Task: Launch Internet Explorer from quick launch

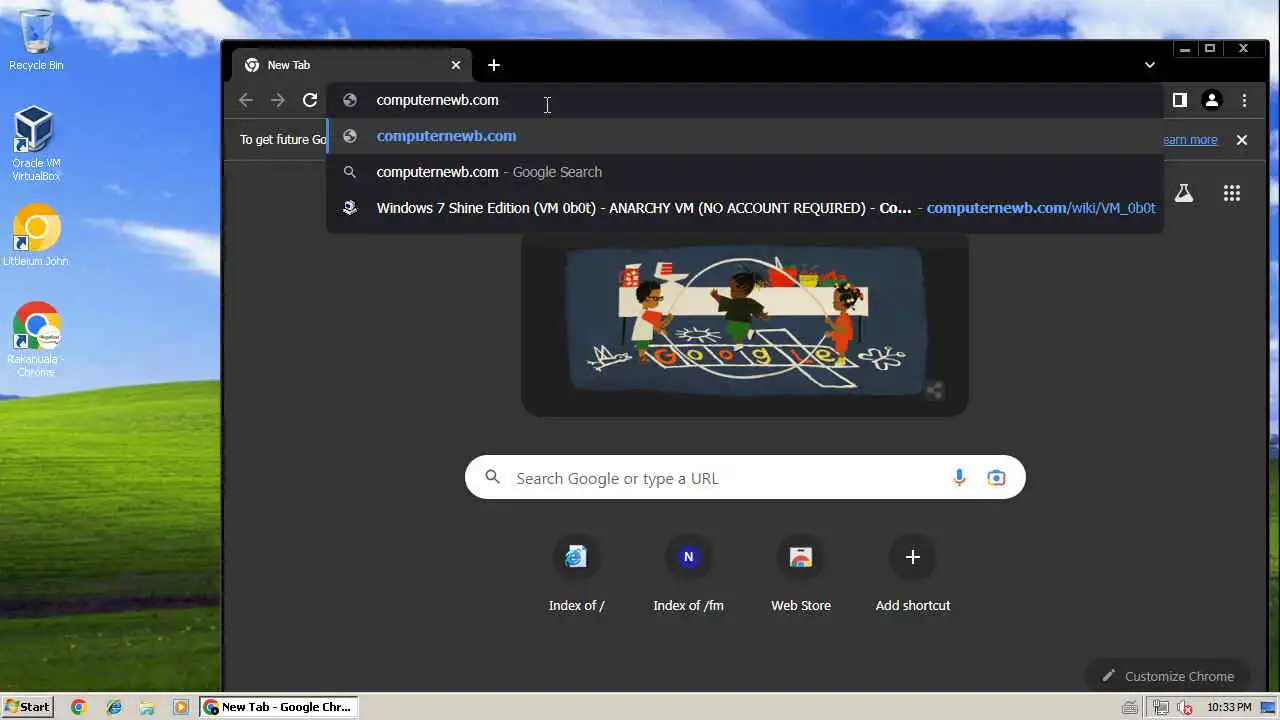Action: click(114, 707)
